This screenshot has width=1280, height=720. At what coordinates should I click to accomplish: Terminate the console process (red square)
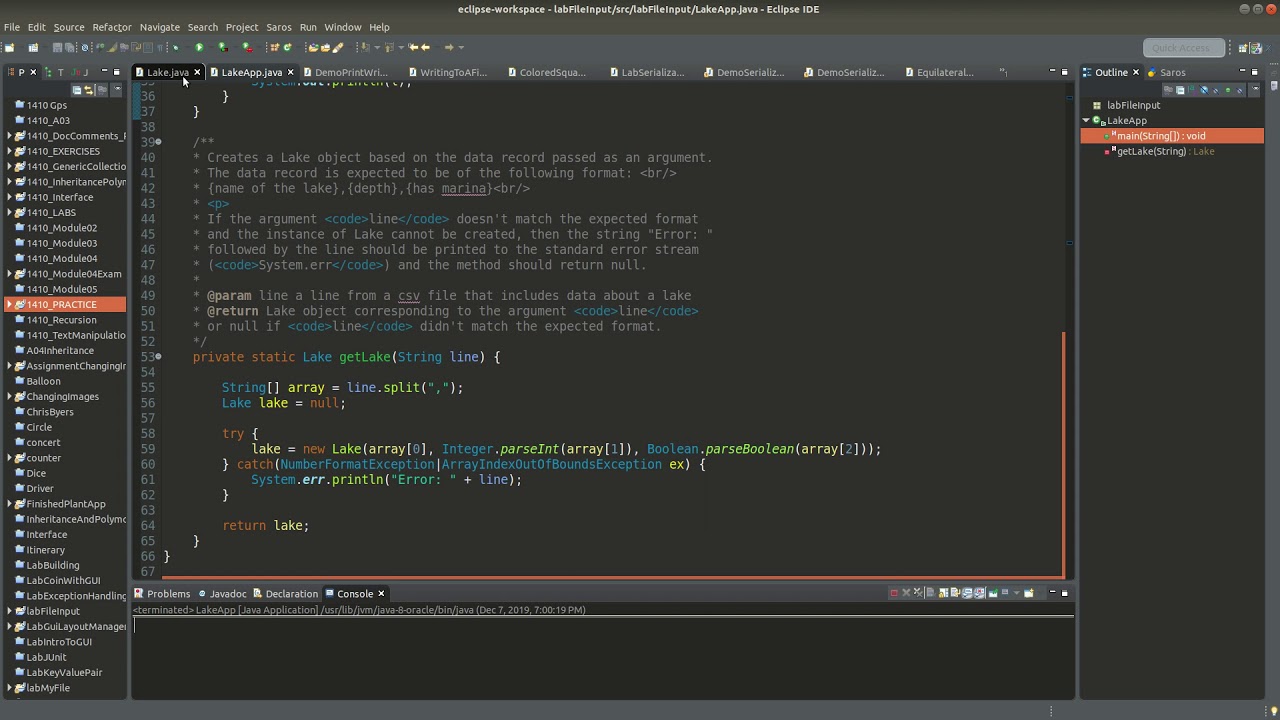point(894,593)
